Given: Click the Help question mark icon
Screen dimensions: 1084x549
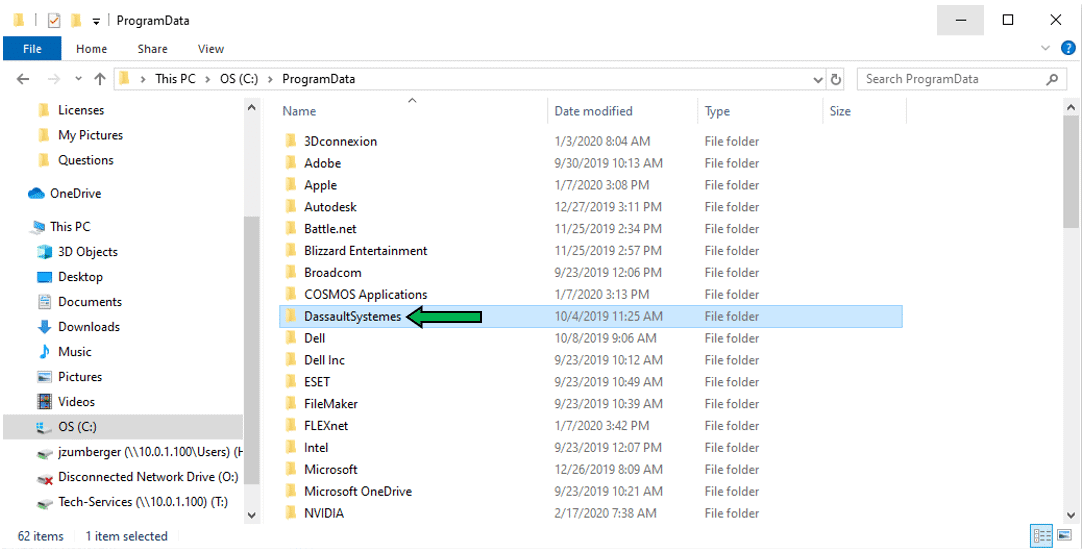Looking at the screenshot, I should pos(1068,48).
